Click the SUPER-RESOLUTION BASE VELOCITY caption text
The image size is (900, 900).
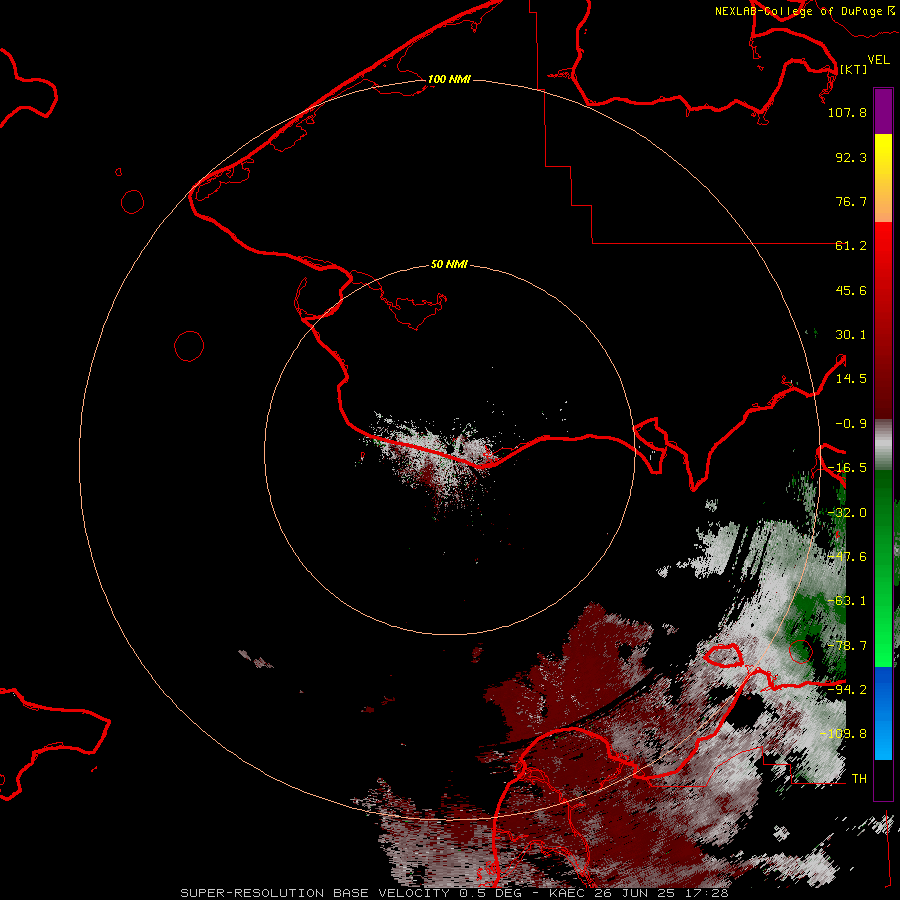tap(315, 893)
